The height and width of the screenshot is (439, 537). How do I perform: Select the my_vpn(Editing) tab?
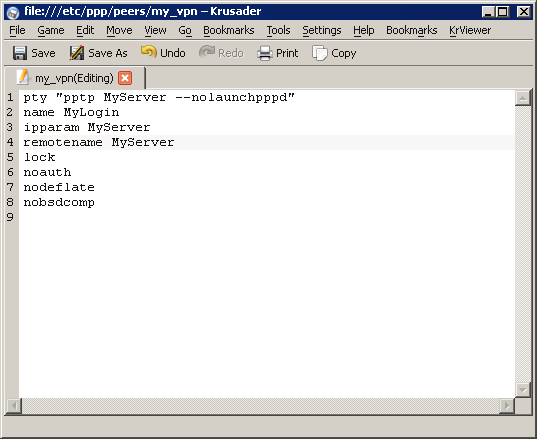pyautogui.click(x=75, y=78)
